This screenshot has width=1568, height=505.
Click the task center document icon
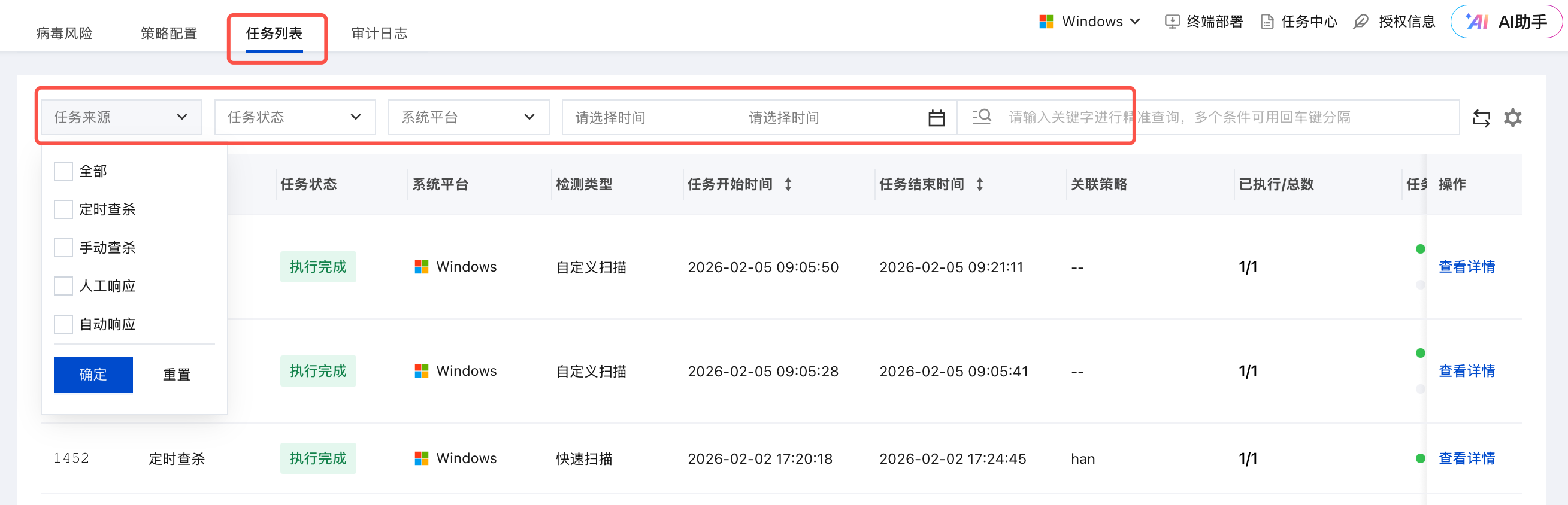tap(1267, 22)
